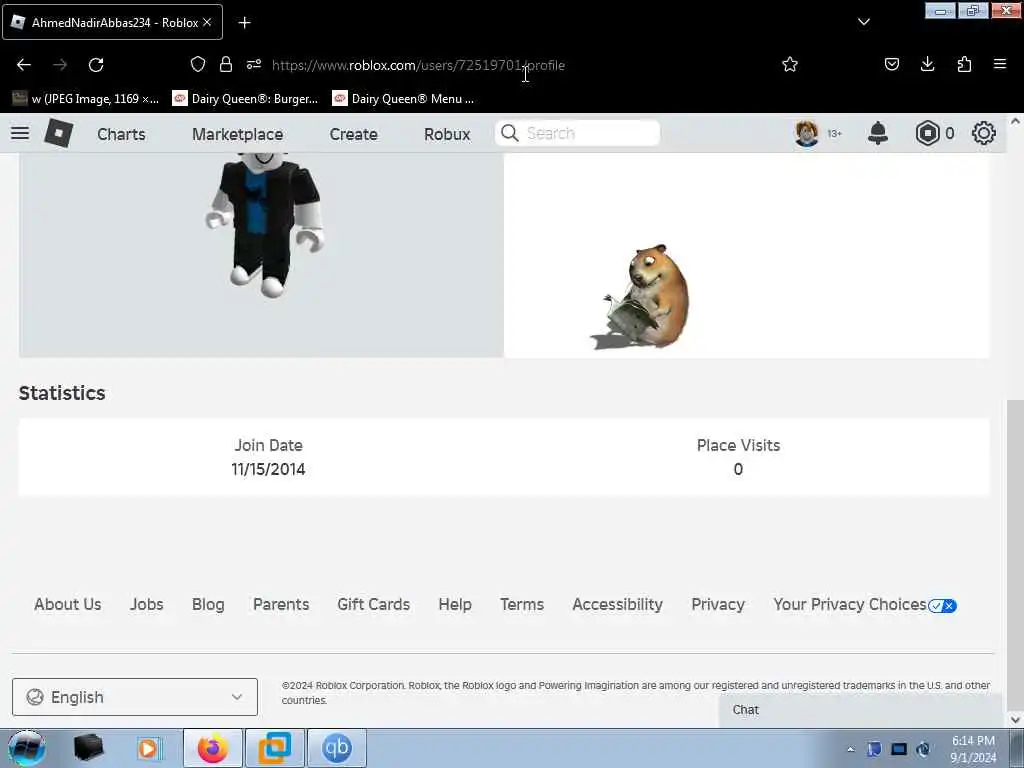Open the Windows Start button

point(26,748)
